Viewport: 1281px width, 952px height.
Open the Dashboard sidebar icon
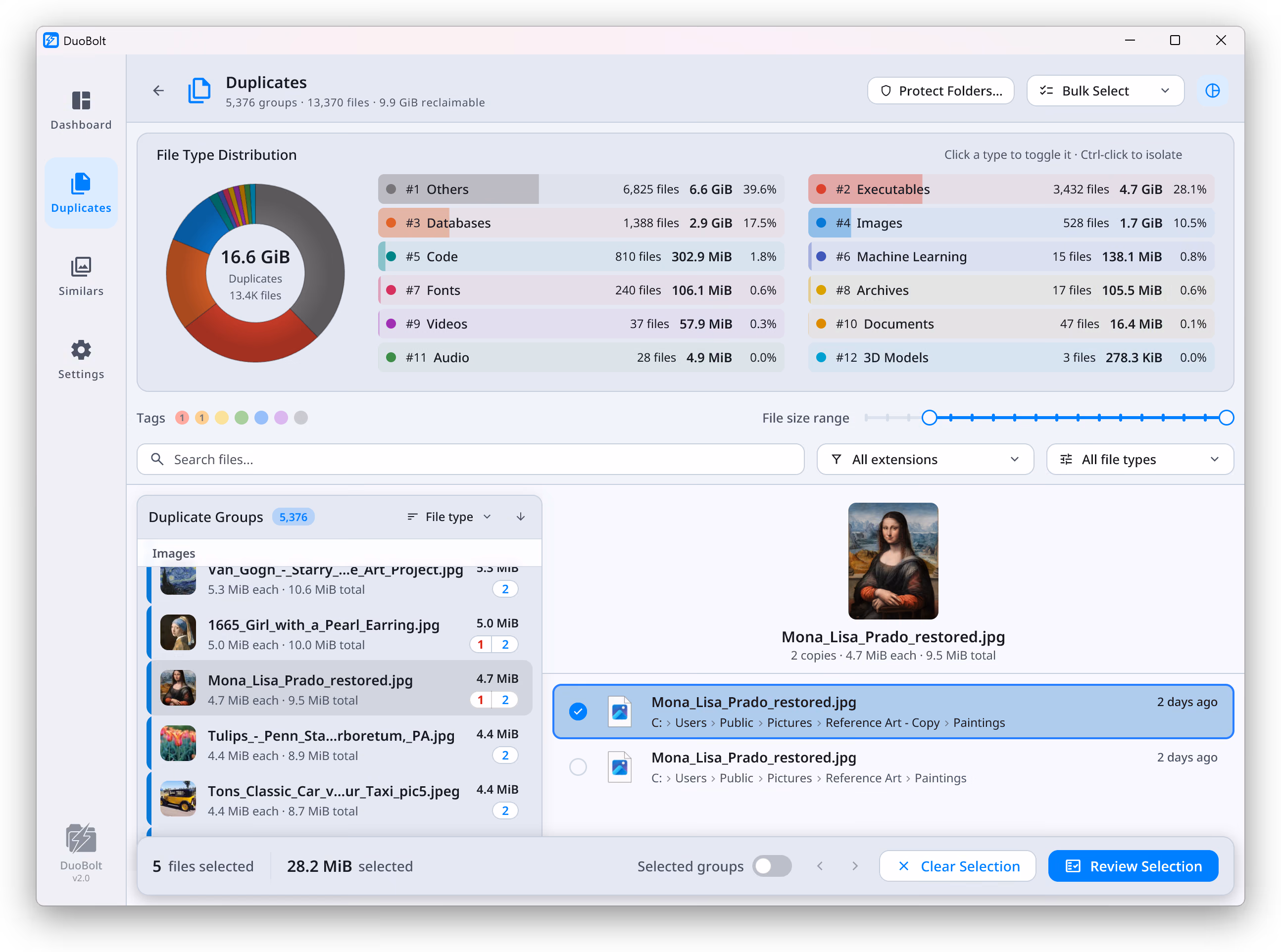tap(81, 100)
